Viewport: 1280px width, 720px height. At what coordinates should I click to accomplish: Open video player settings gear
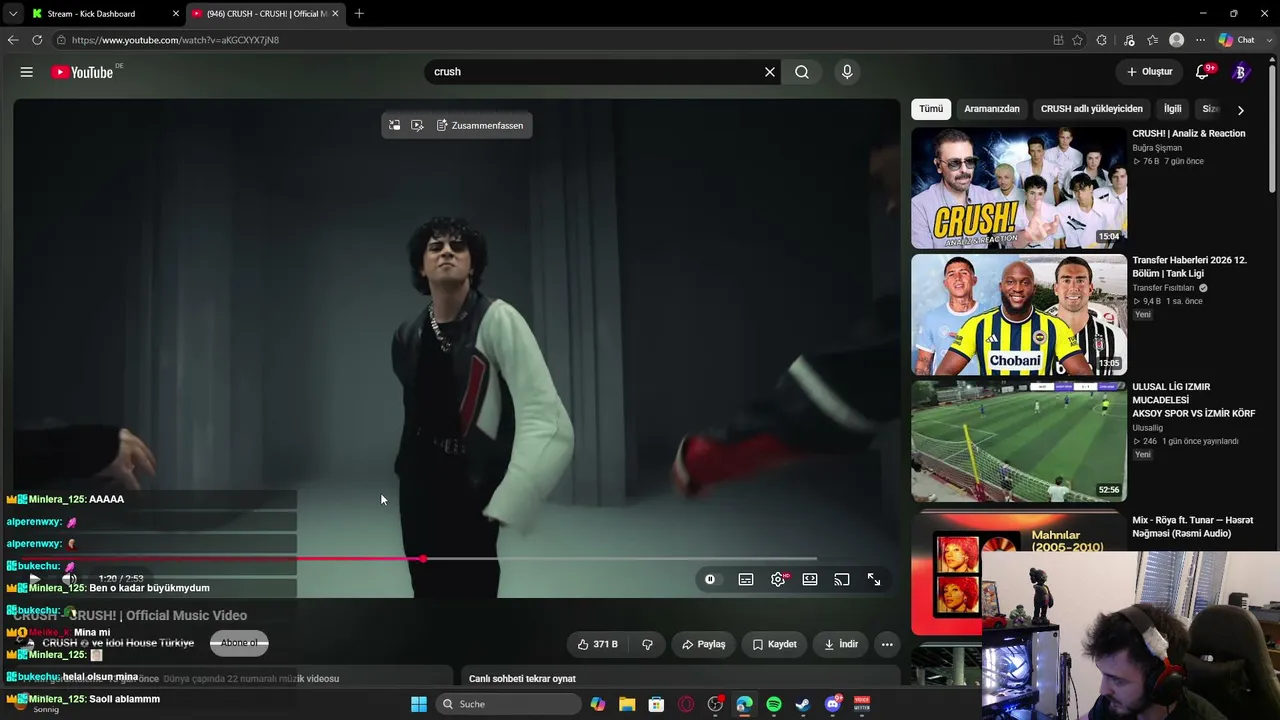coord(778,579)
